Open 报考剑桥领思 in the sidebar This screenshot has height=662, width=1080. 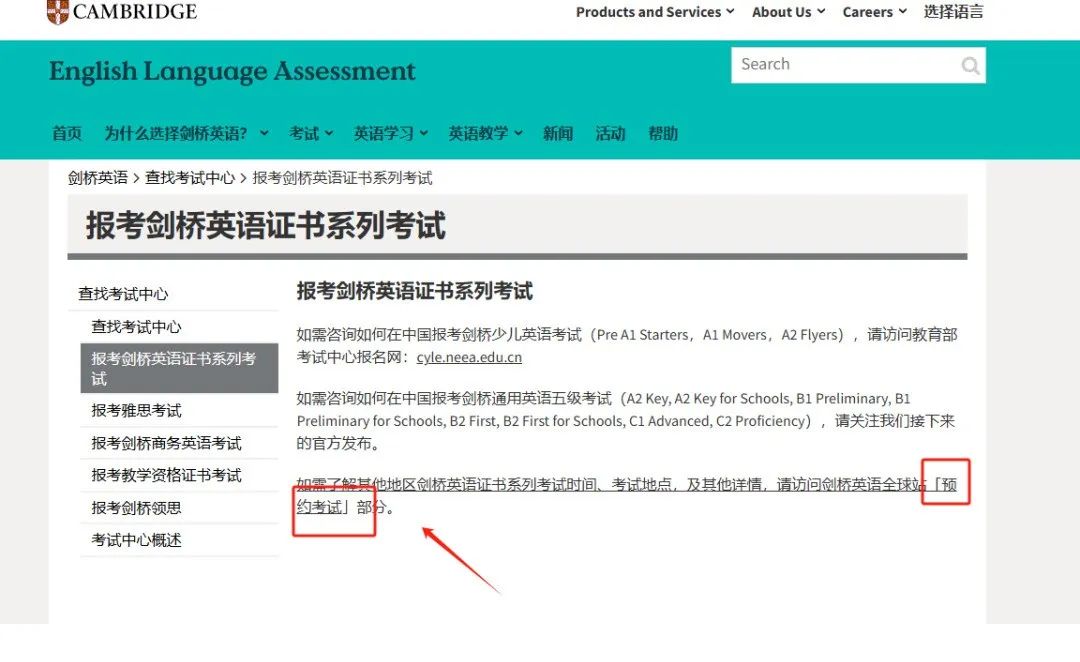(136, 508)
